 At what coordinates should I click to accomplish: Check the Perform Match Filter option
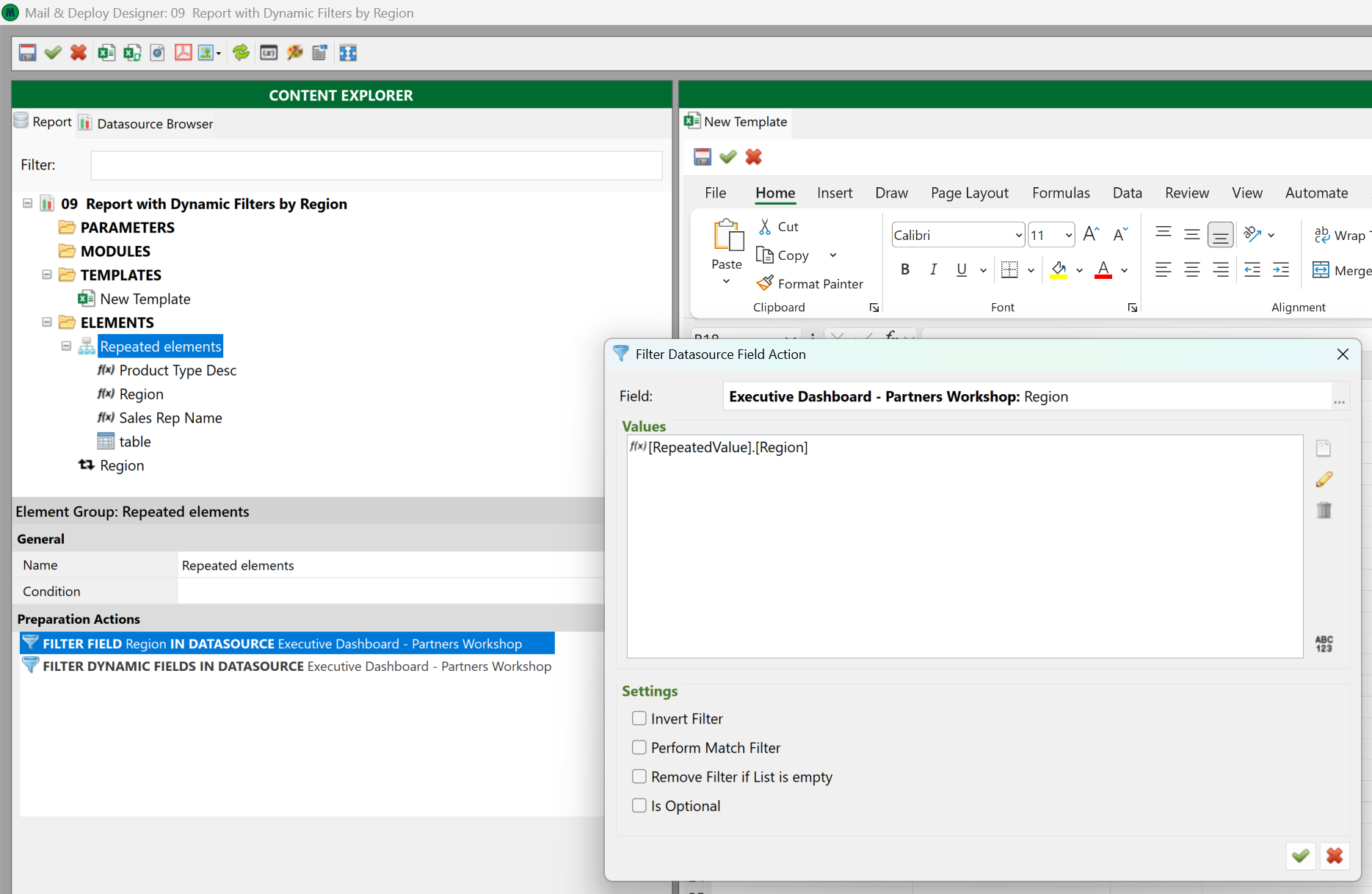point(639,747)
